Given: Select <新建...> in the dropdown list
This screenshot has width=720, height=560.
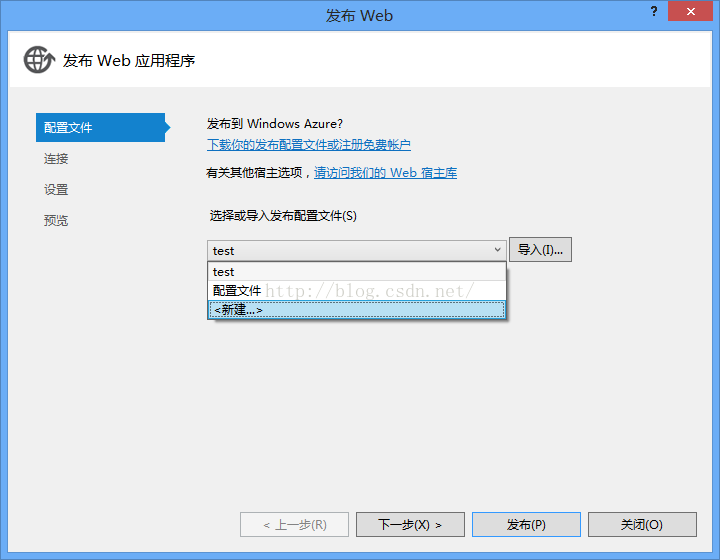Looking at the screenshot, I should 356,310.
